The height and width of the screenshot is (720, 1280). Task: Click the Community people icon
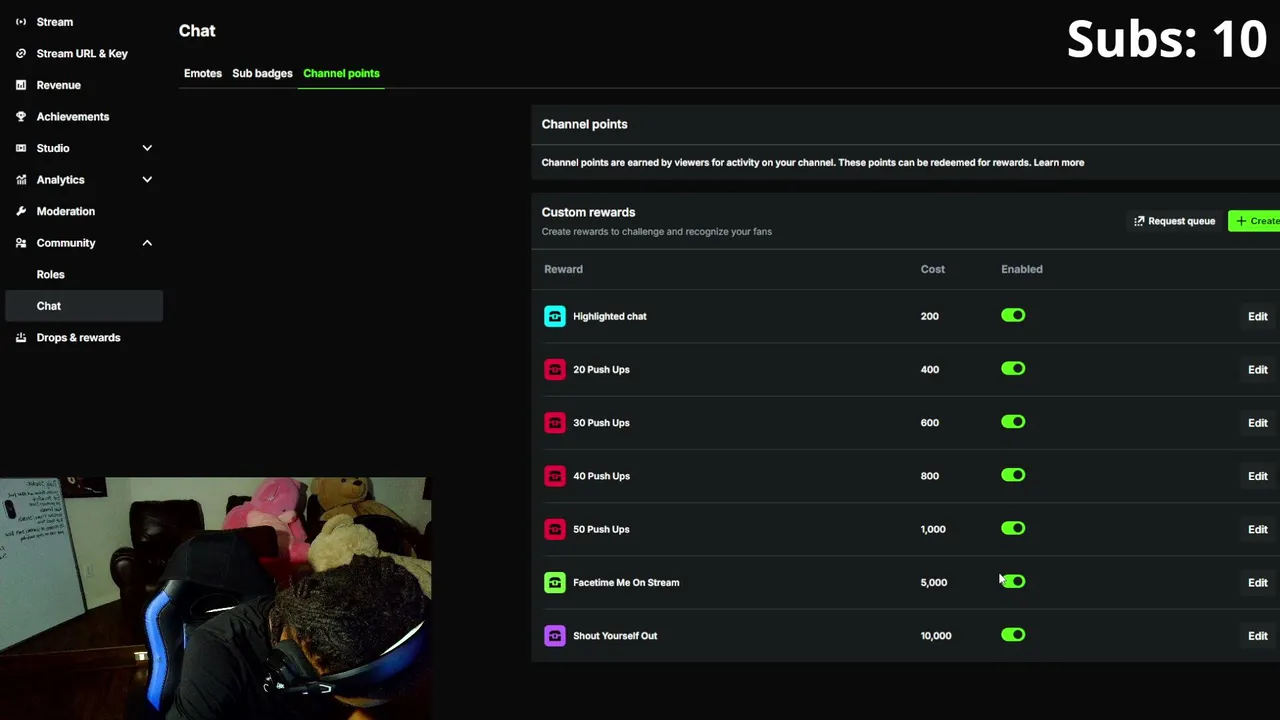point(21,243)
